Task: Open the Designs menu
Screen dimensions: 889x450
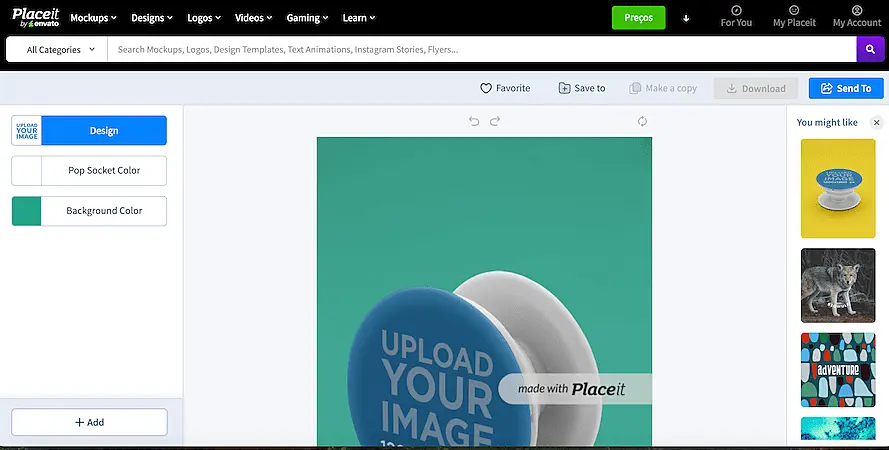Action: (x=151, y=18)
